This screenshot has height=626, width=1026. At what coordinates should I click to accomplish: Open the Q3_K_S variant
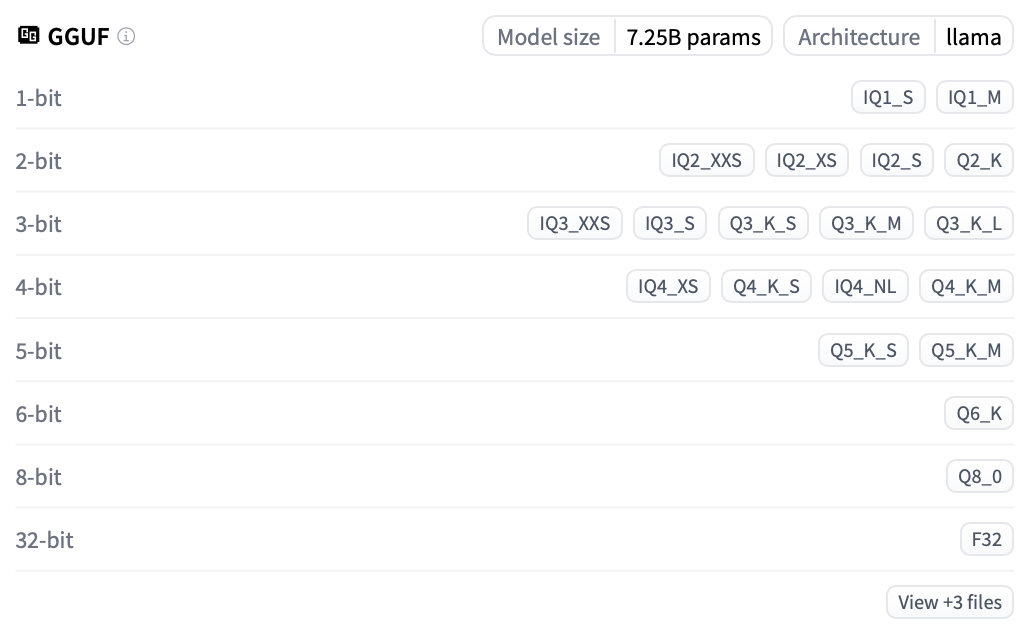click(763, 224)
